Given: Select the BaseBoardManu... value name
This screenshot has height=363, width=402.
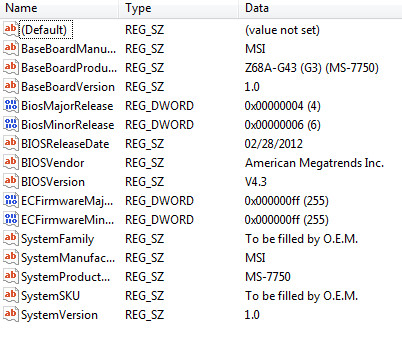Looking at the screenshot, I should 69,49.
